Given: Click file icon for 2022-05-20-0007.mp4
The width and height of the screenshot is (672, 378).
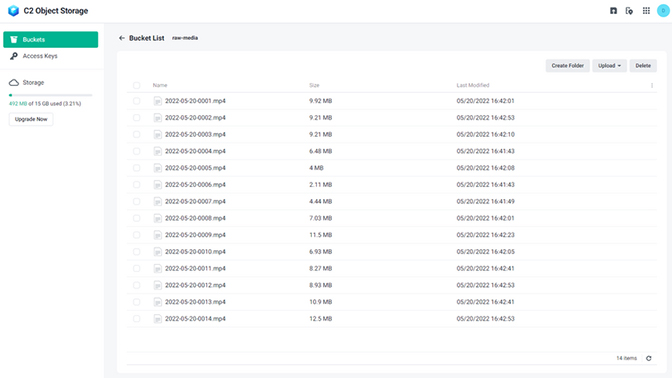Looking at the screenshot, I should click(x=158, y=201).
